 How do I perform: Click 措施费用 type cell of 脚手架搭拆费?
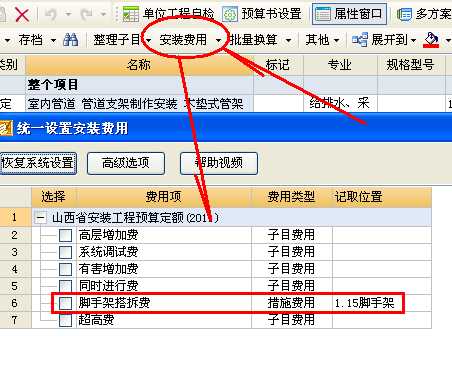(x=292, y=303)
